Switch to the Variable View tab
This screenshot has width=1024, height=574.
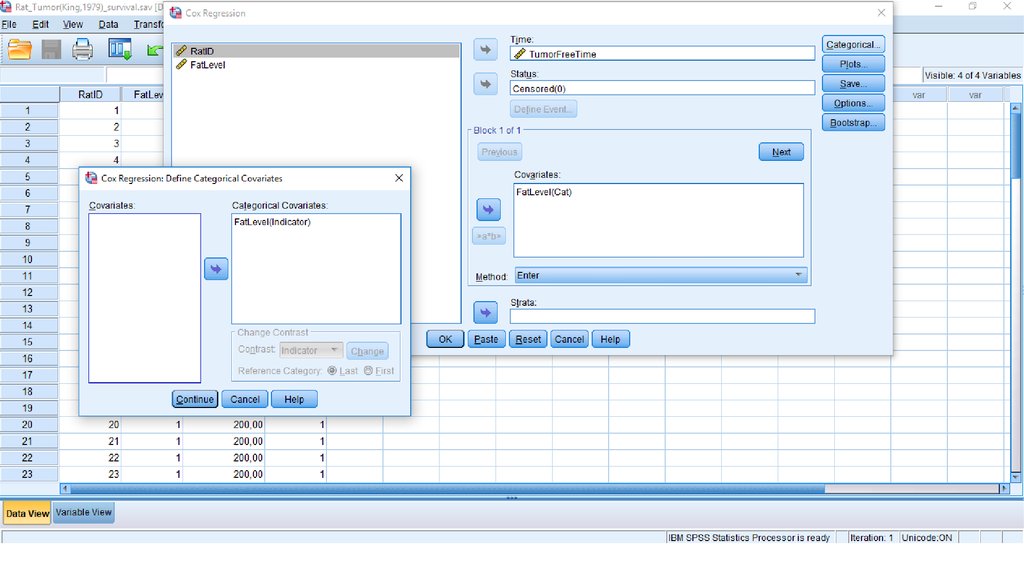[84, 513]
